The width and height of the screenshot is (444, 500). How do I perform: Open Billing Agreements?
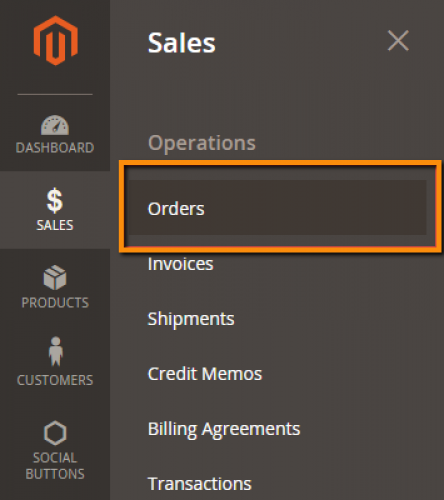click(224, 429)
